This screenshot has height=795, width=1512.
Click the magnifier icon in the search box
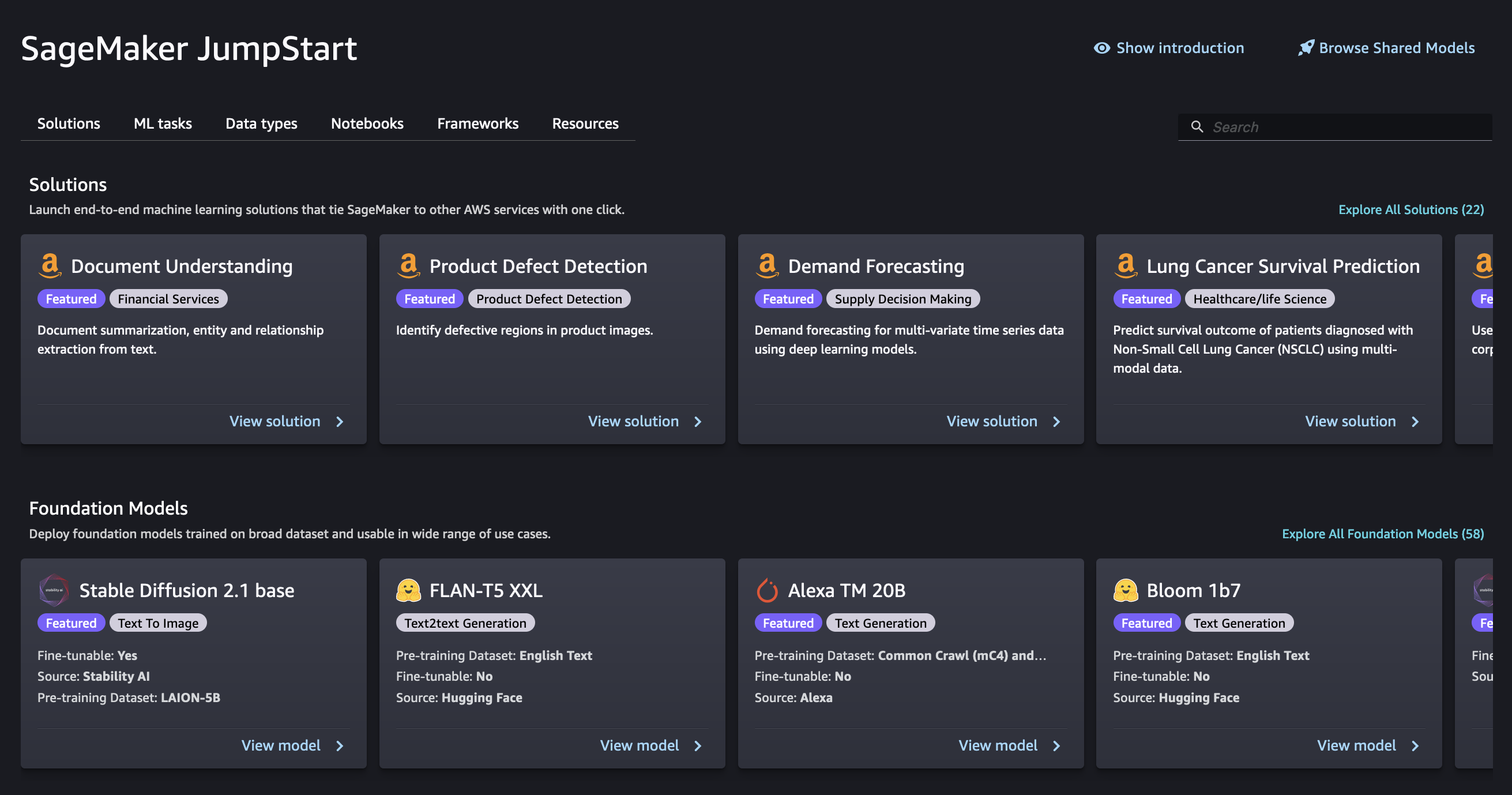coord(1196,127)
